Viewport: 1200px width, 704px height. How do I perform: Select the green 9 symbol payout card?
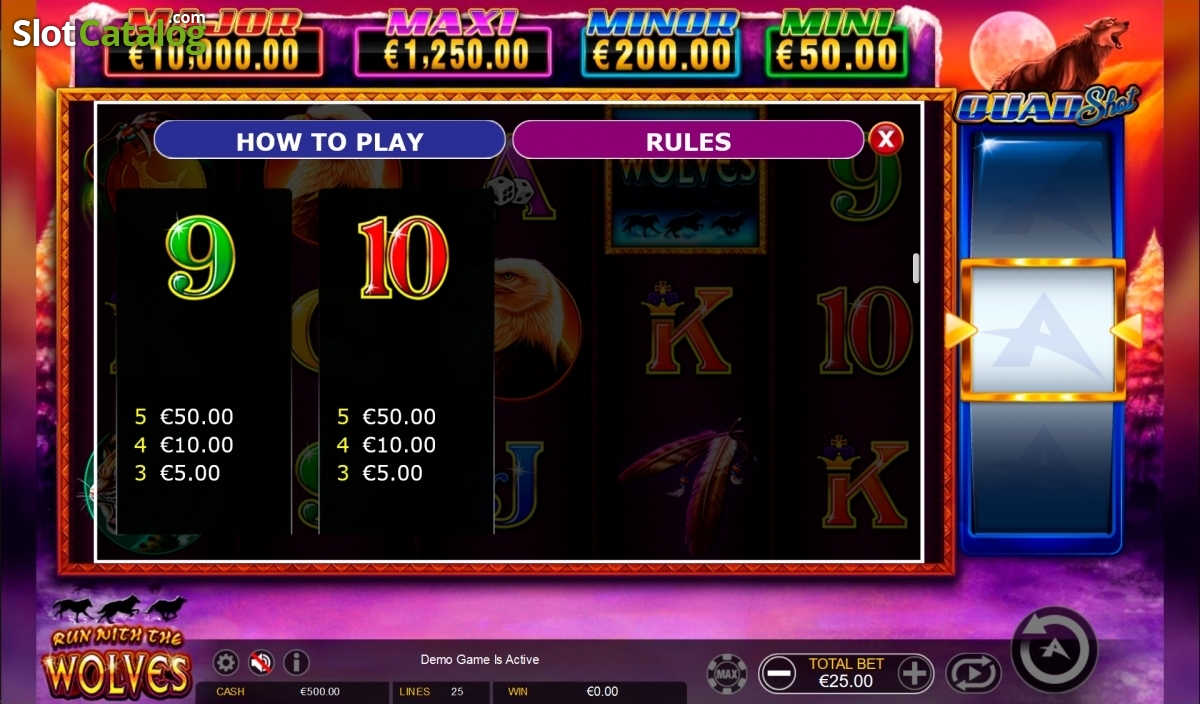204,361
